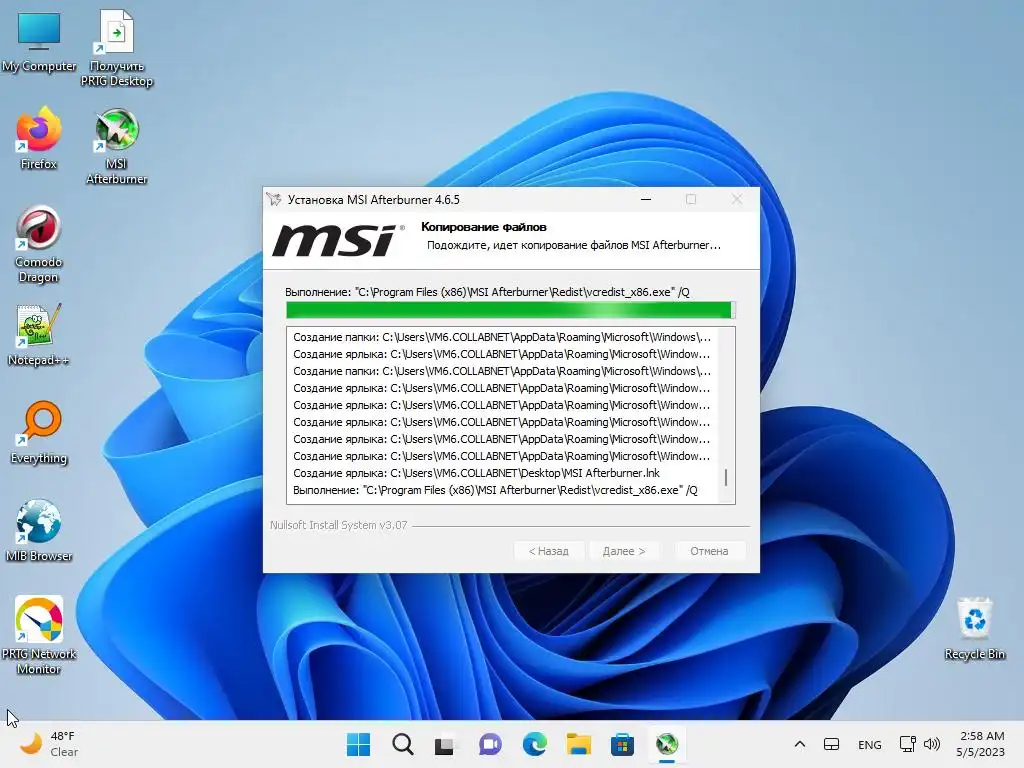
Task: Click the Отмена button in installer
Action: tap(709, 551)
